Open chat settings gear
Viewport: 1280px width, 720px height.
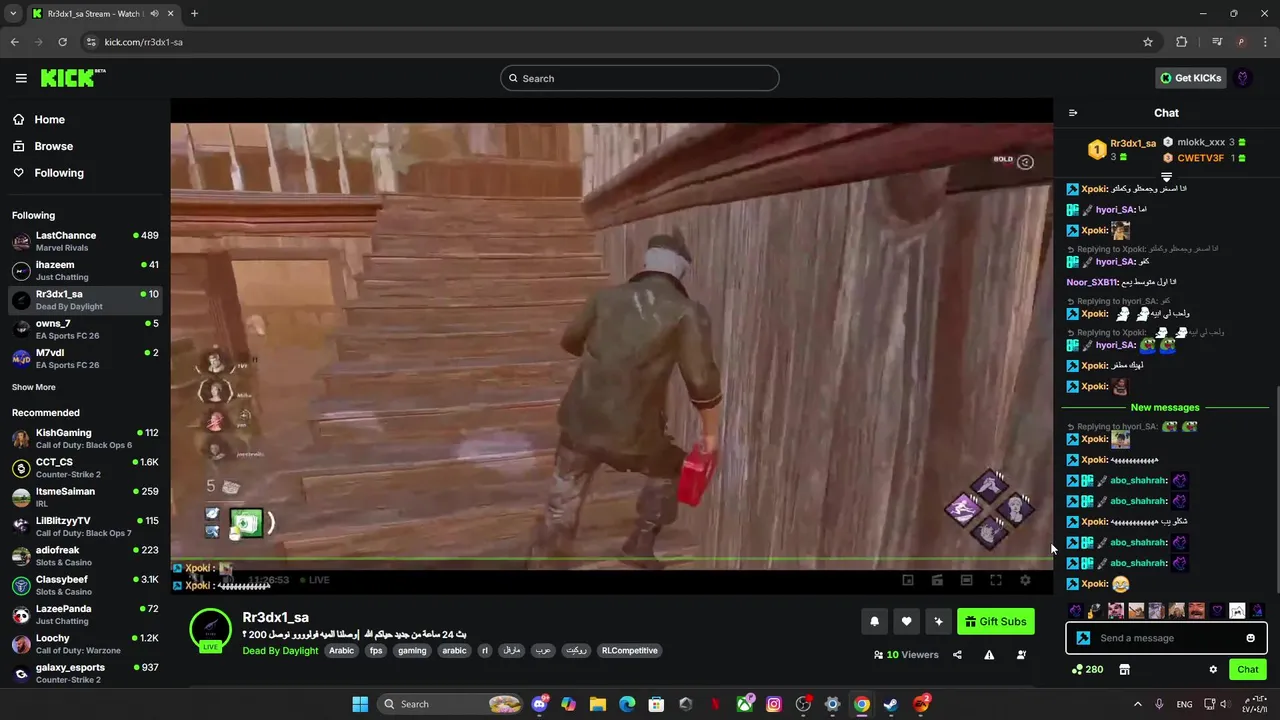pyautogui.click(x=1213, y=670)
